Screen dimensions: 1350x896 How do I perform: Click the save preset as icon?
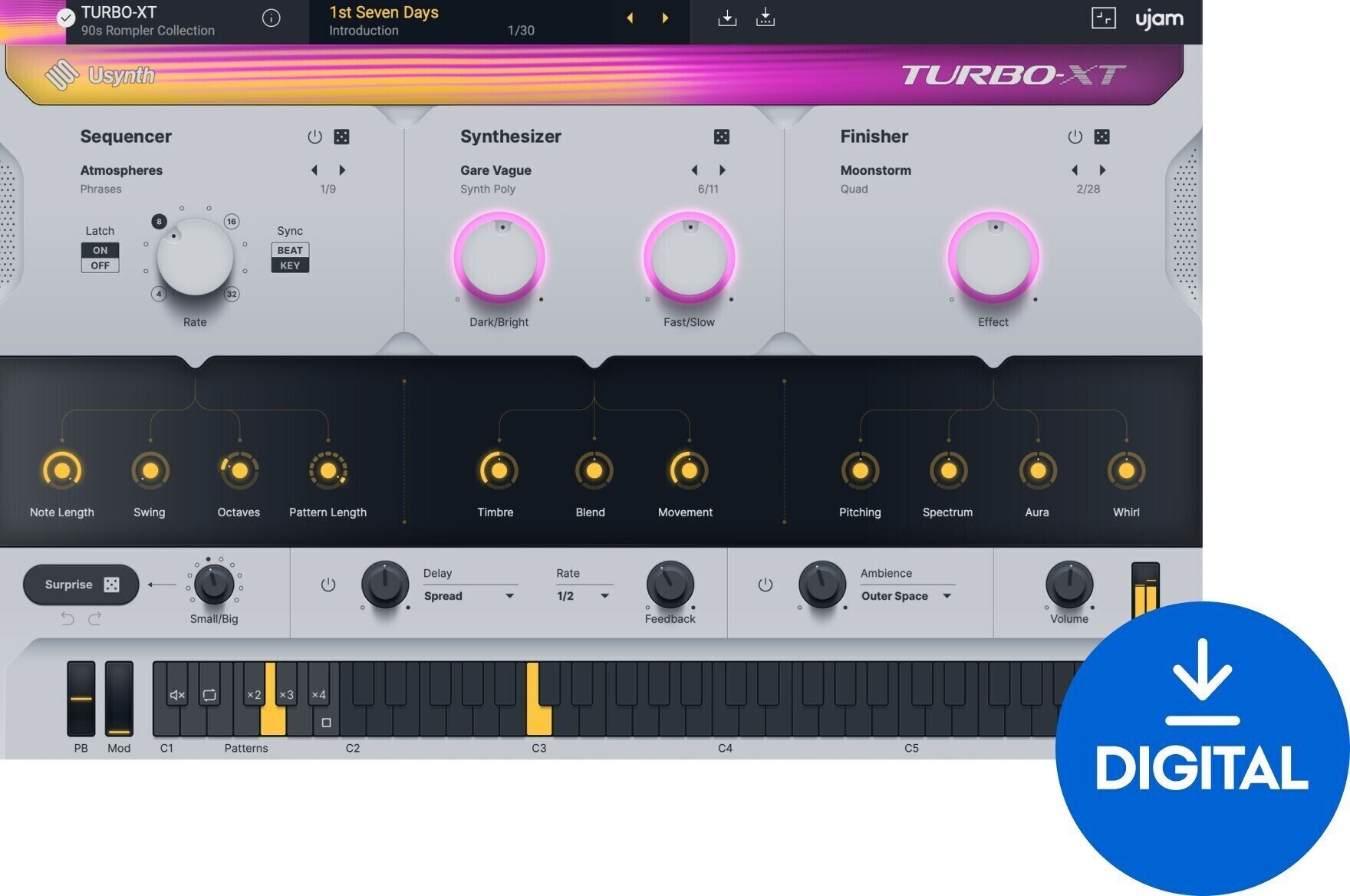click(766, 18)
